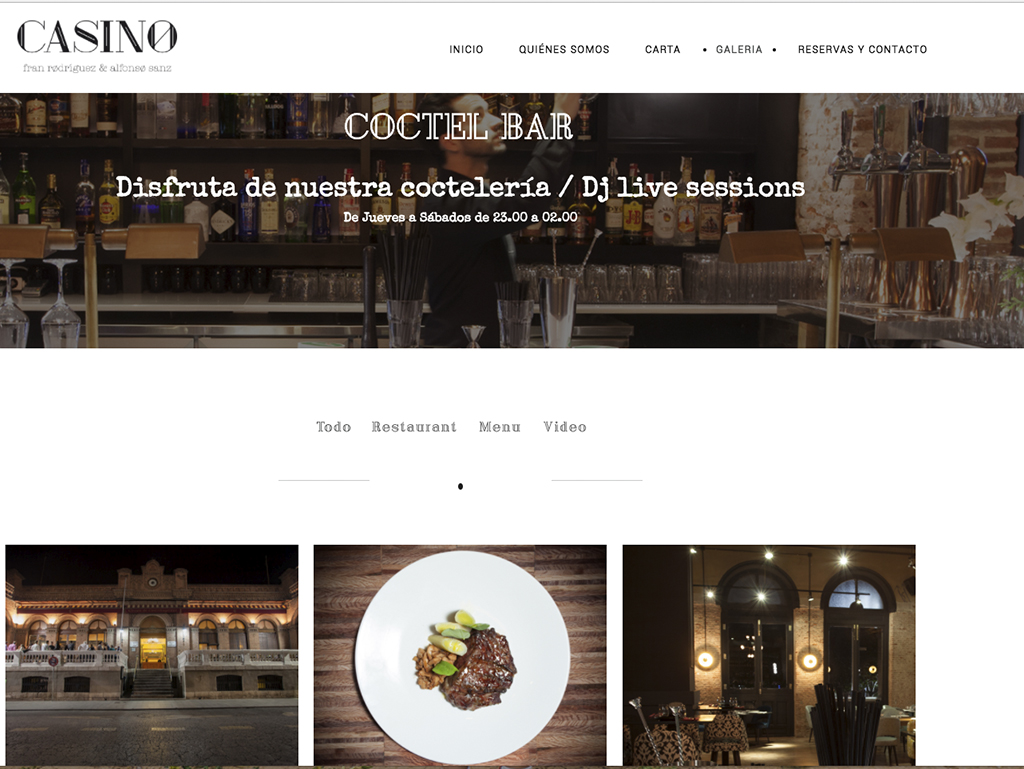Viewport: 1024px width, 769px height.
Task: Open the INICIO menu item
Action: [466, 50]
